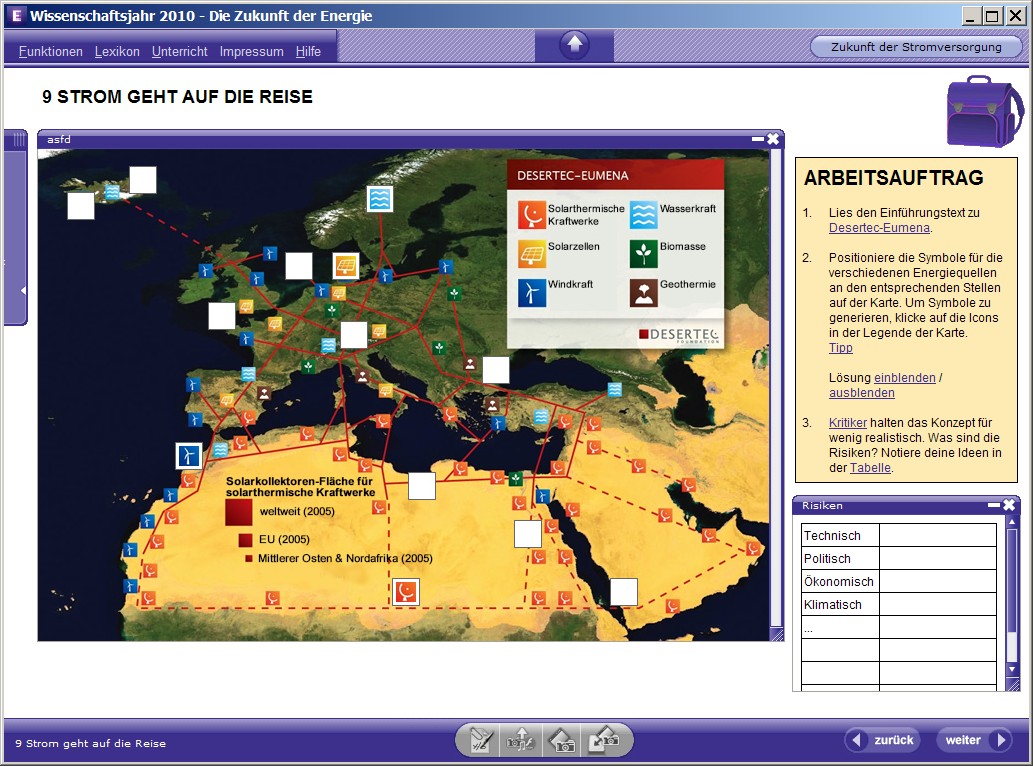Hide the solution via ausblenden link
This screenshot has height=766, width=1033.
[x=862, y=393]
